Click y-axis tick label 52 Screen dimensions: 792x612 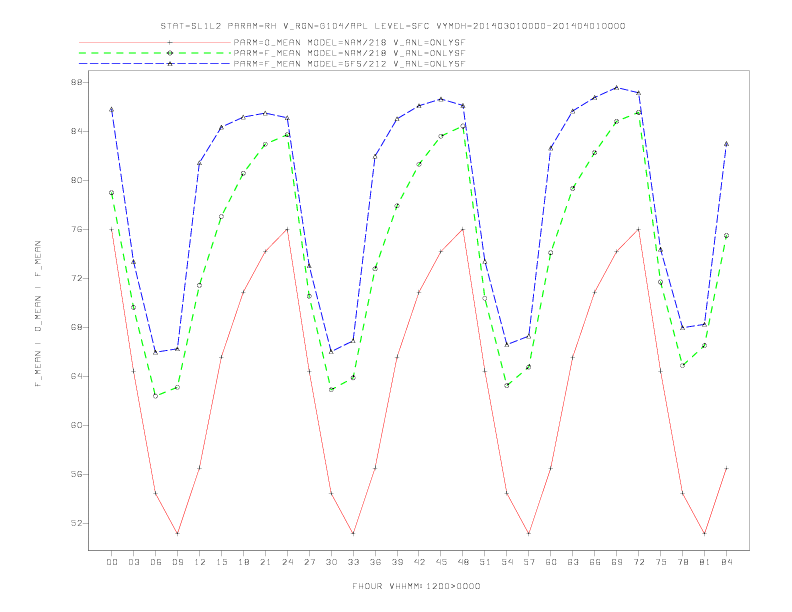coord(76,523)
